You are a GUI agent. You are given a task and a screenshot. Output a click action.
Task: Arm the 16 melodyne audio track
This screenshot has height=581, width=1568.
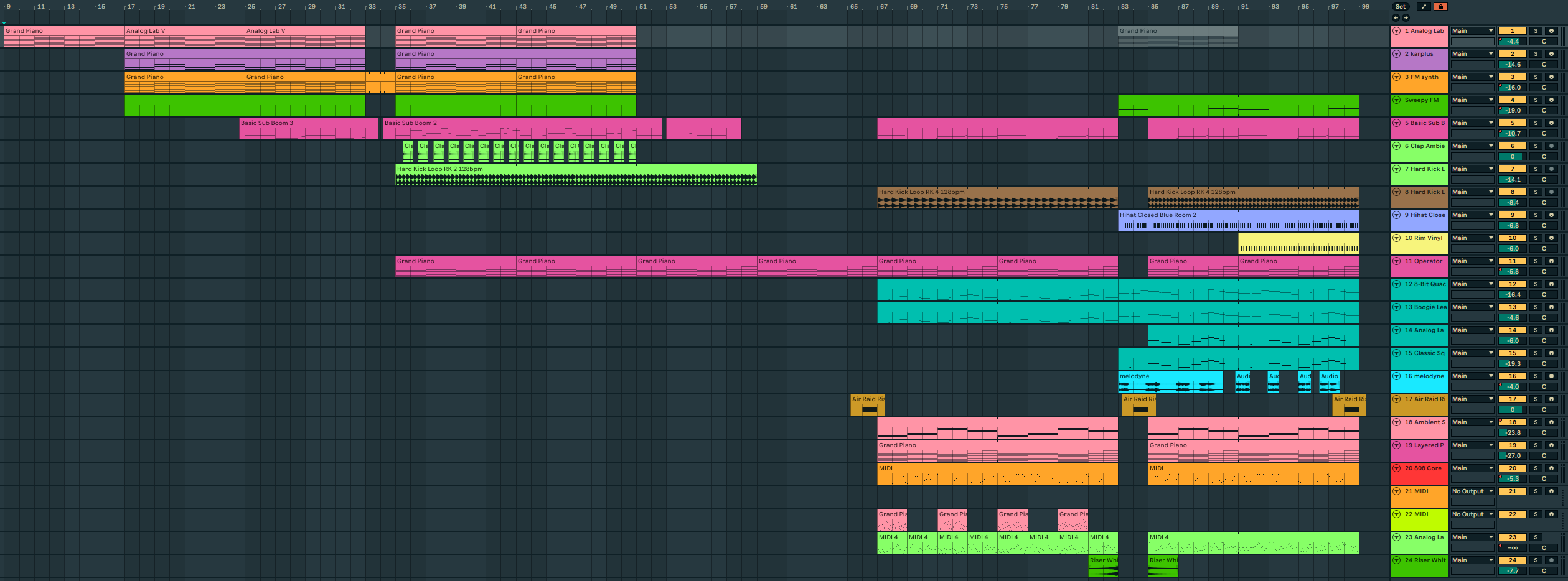[x=1551, y=376]
